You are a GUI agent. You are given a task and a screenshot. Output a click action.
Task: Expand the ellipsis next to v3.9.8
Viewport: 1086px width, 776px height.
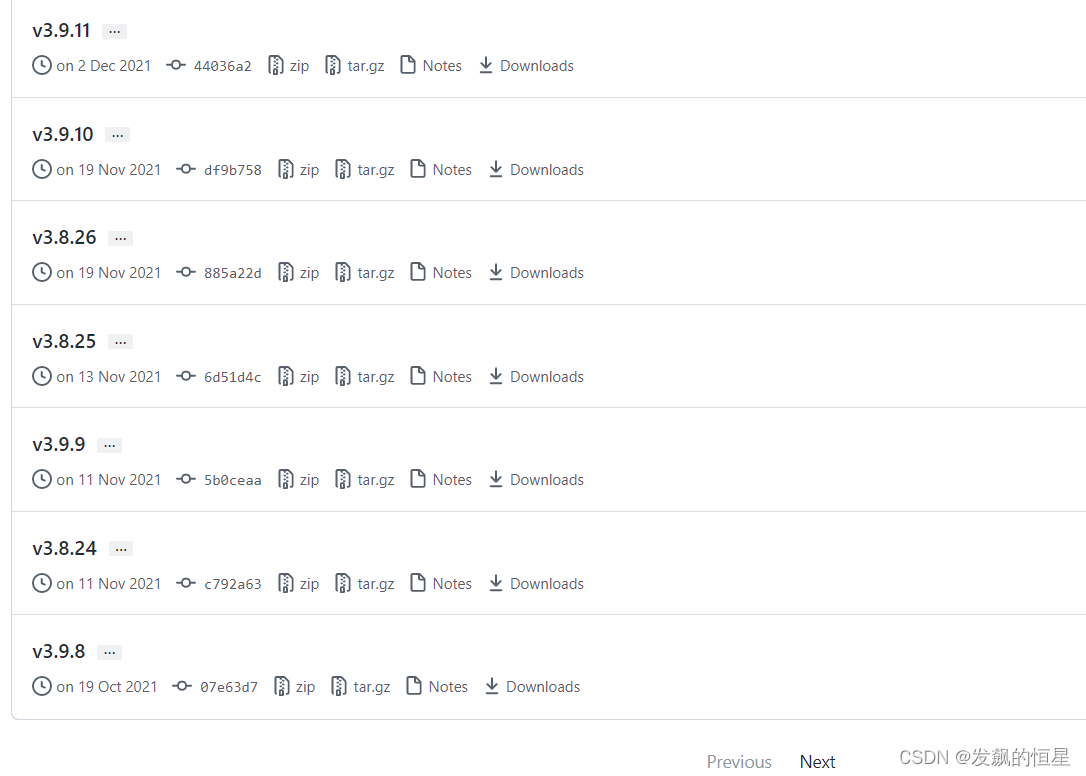(109, 652)
